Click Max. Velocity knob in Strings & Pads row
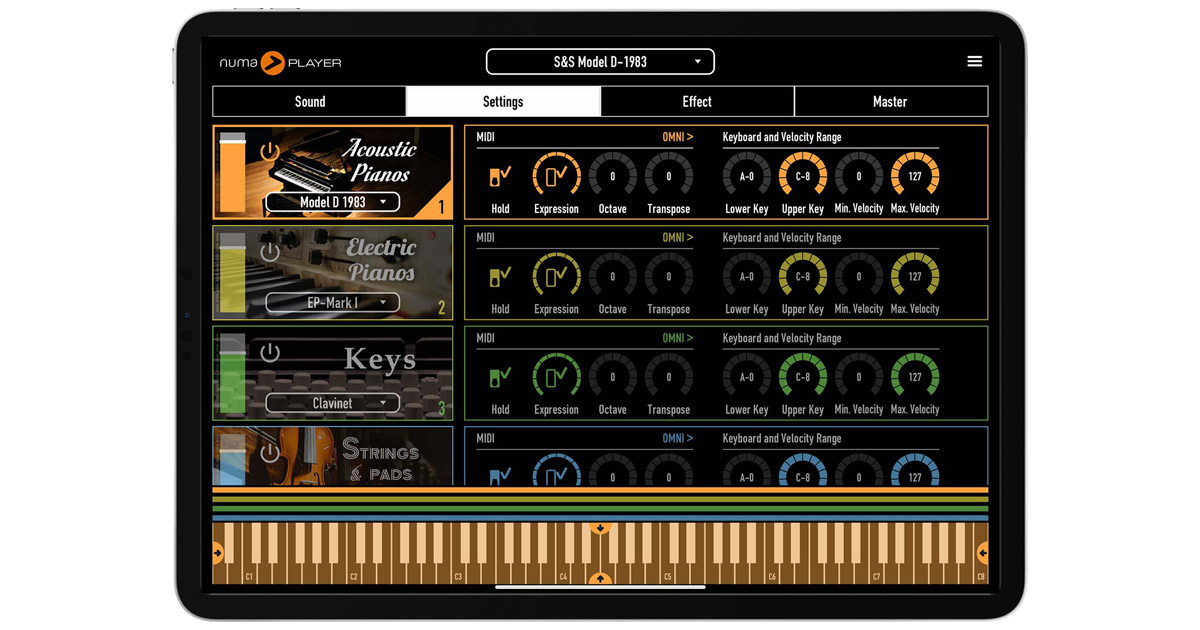Viewport: 1200px width, 630px height. coord(915,471)
